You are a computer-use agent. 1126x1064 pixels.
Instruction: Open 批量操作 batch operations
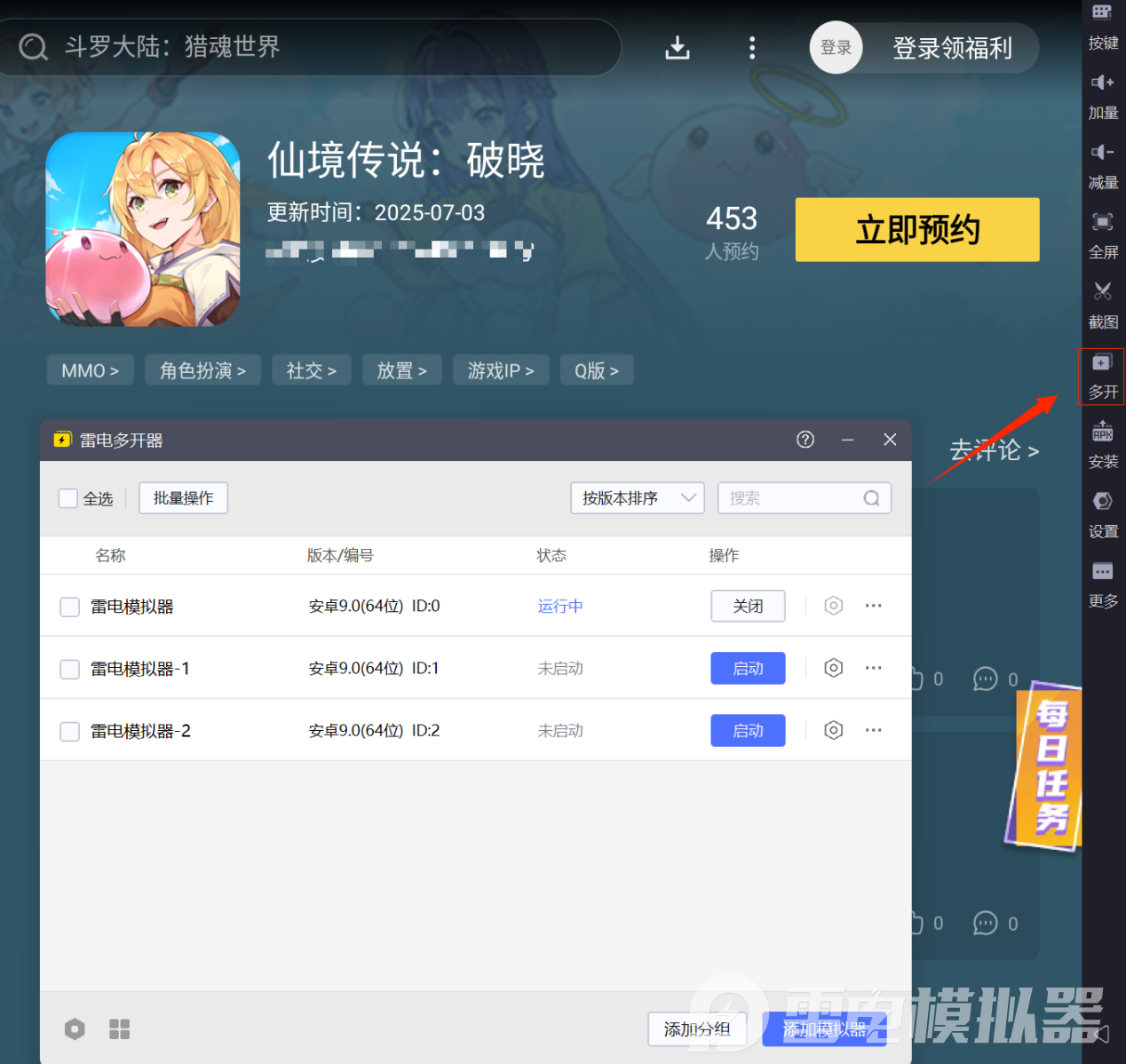(183, 498)
